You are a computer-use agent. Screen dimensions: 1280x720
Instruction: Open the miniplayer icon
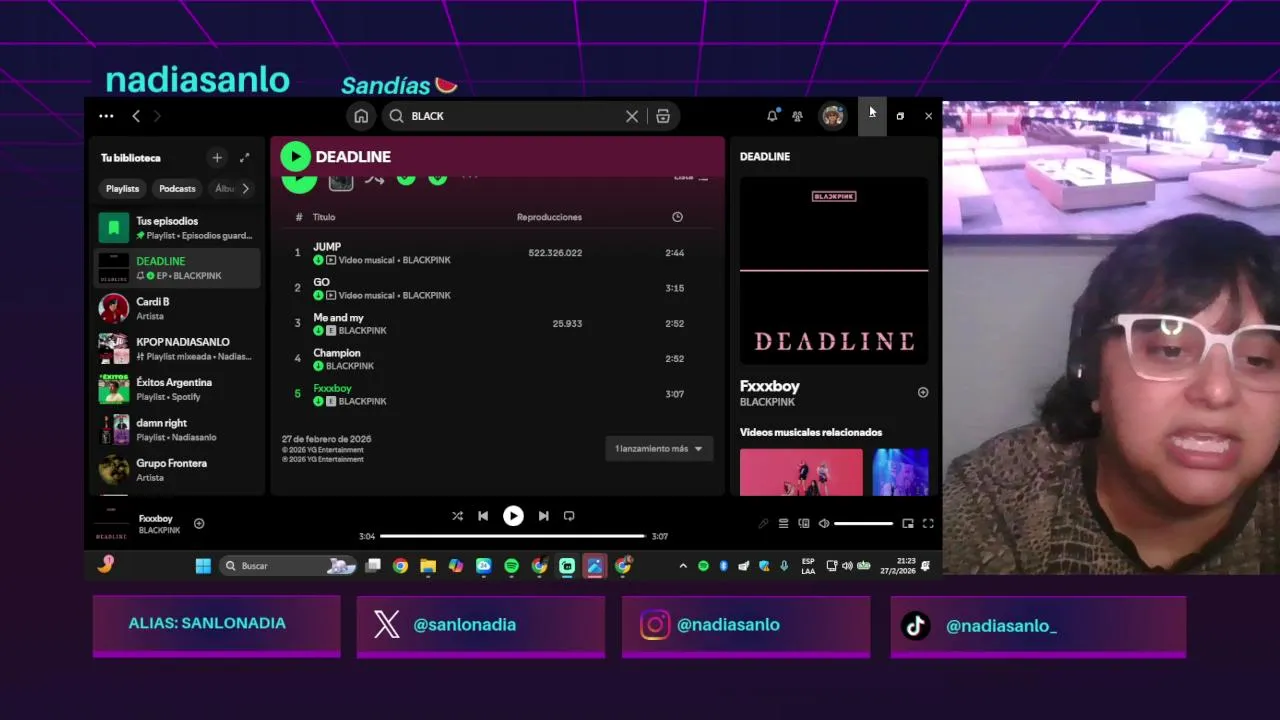[x=908, y=523]
